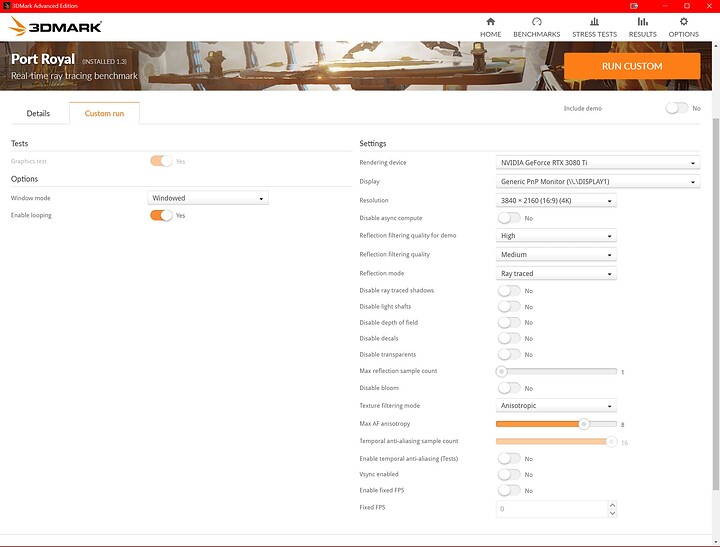Click the RUN CUSTOM button
Screen dimensions: 720x547
coord(632,66)
